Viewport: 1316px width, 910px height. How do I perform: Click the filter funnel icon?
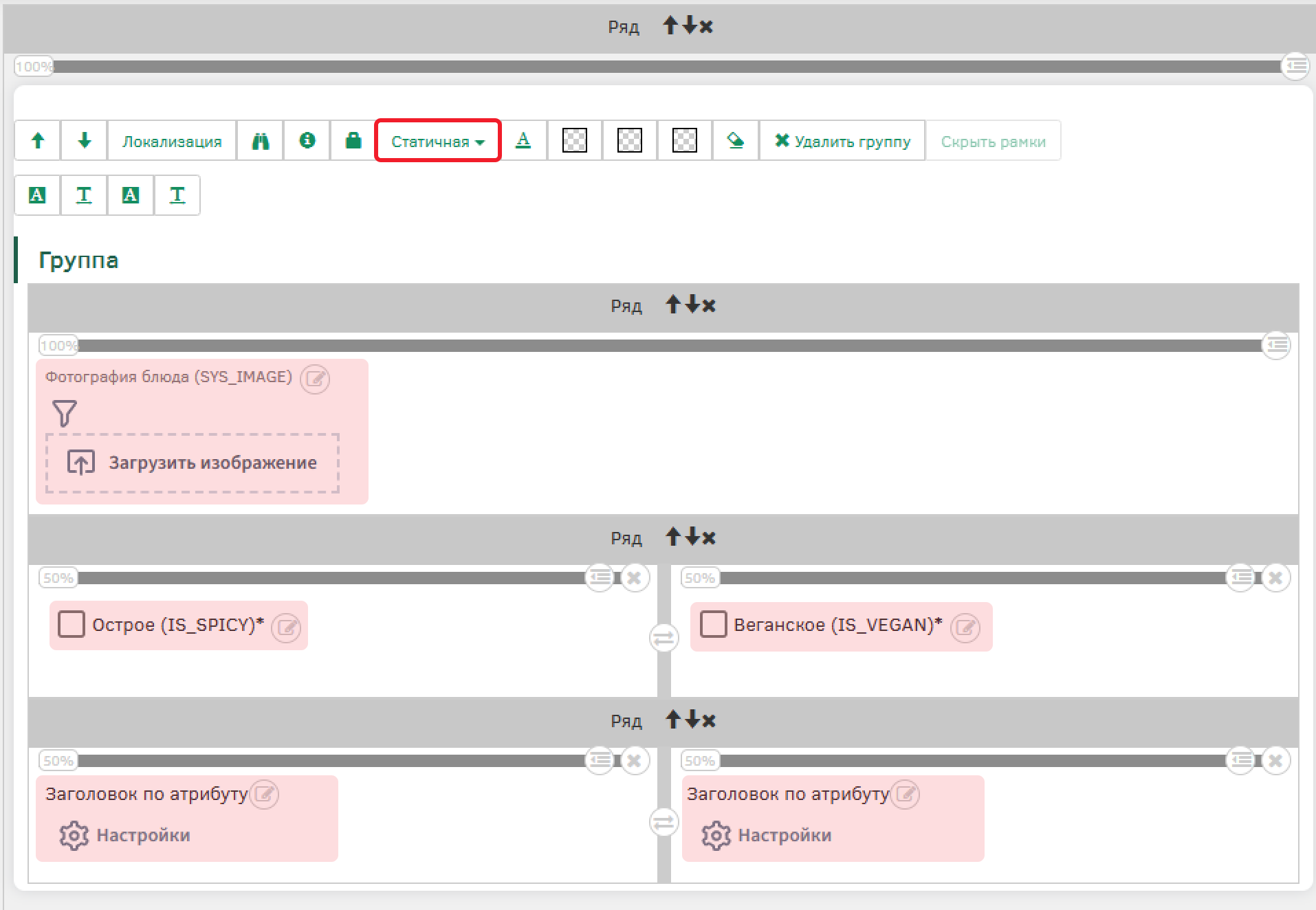64,413
